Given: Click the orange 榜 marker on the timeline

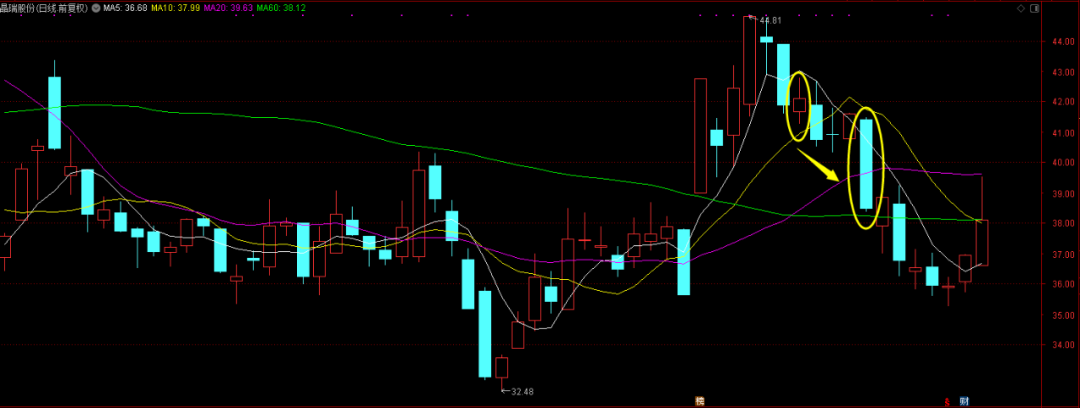Looking at the screenshot, I should (700, 400).
